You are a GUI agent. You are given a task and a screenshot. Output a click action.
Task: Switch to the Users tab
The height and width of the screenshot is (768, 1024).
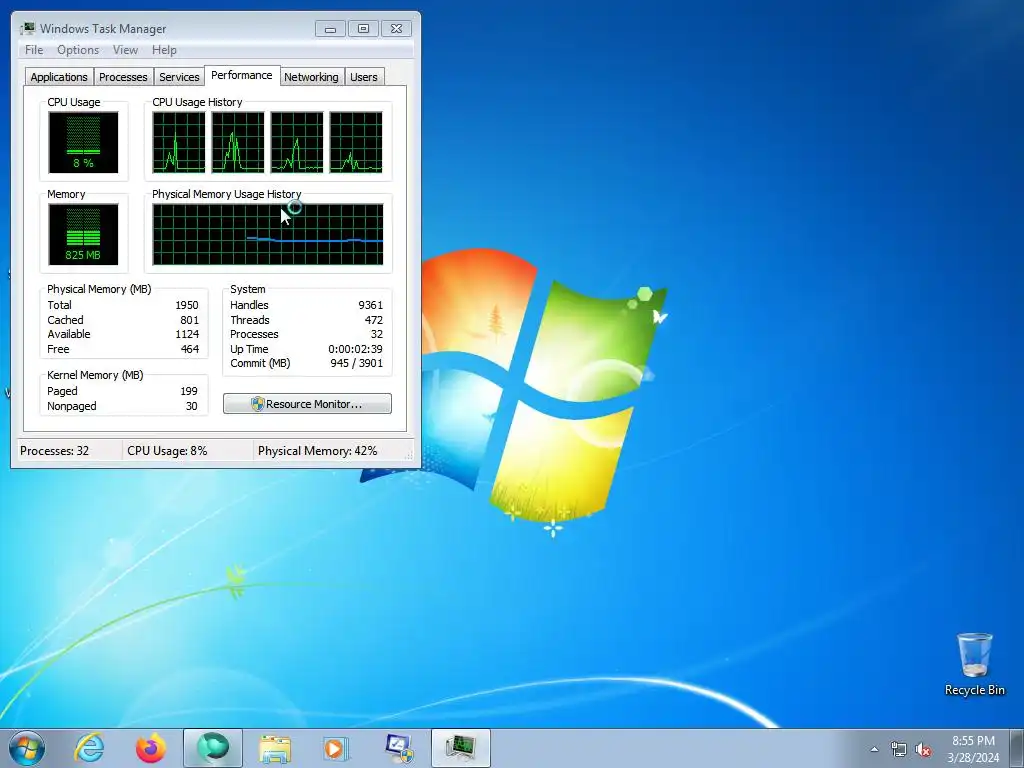point(364,76)
